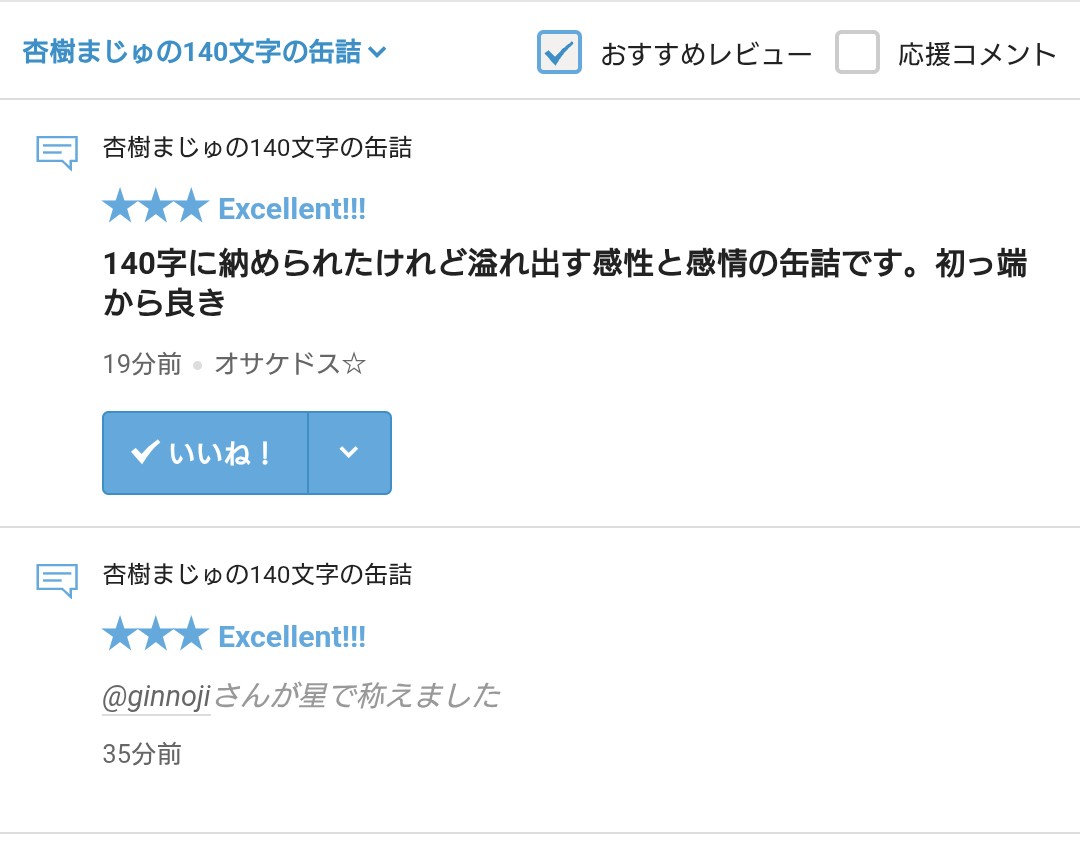Click the three stars above the 19分前 review
This screenshot has height=850, width=1080.
pyautogui.click(x=155, y=208)
